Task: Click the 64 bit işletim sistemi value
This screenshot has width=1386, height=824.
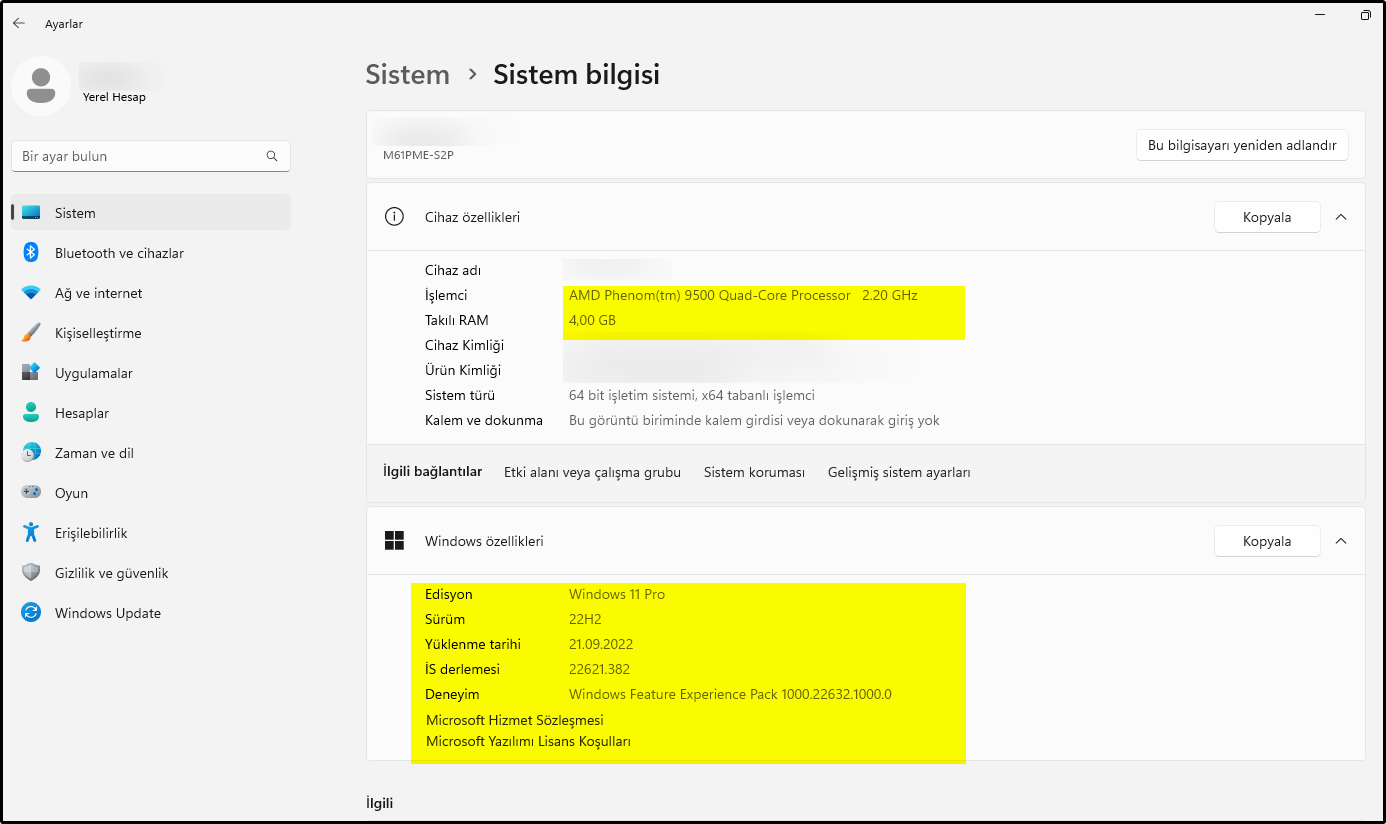Action: coord(692,395)
